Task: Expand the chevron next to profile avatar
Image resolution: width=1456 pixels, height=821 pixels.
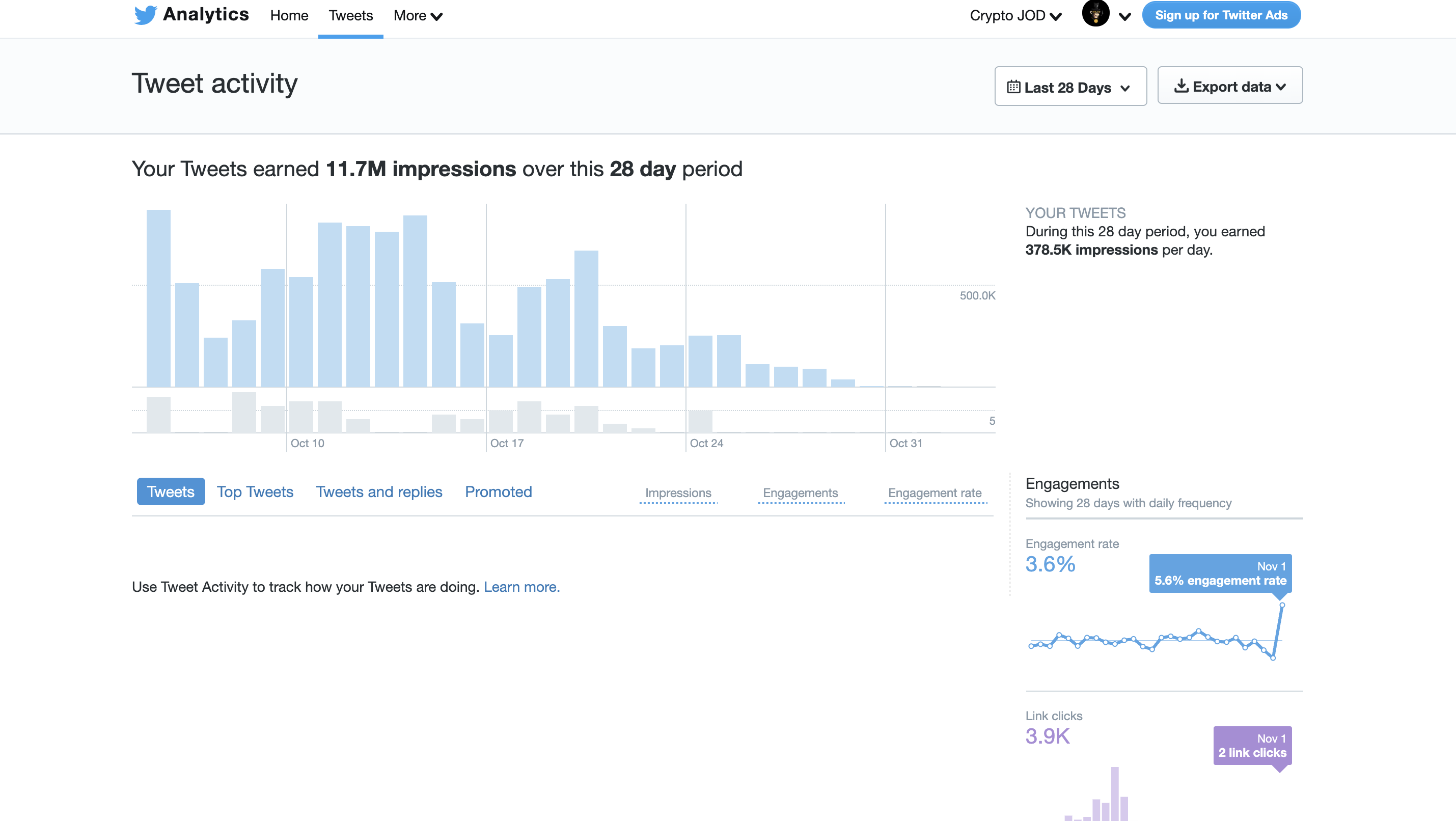Action: [x=1125, y=16]
